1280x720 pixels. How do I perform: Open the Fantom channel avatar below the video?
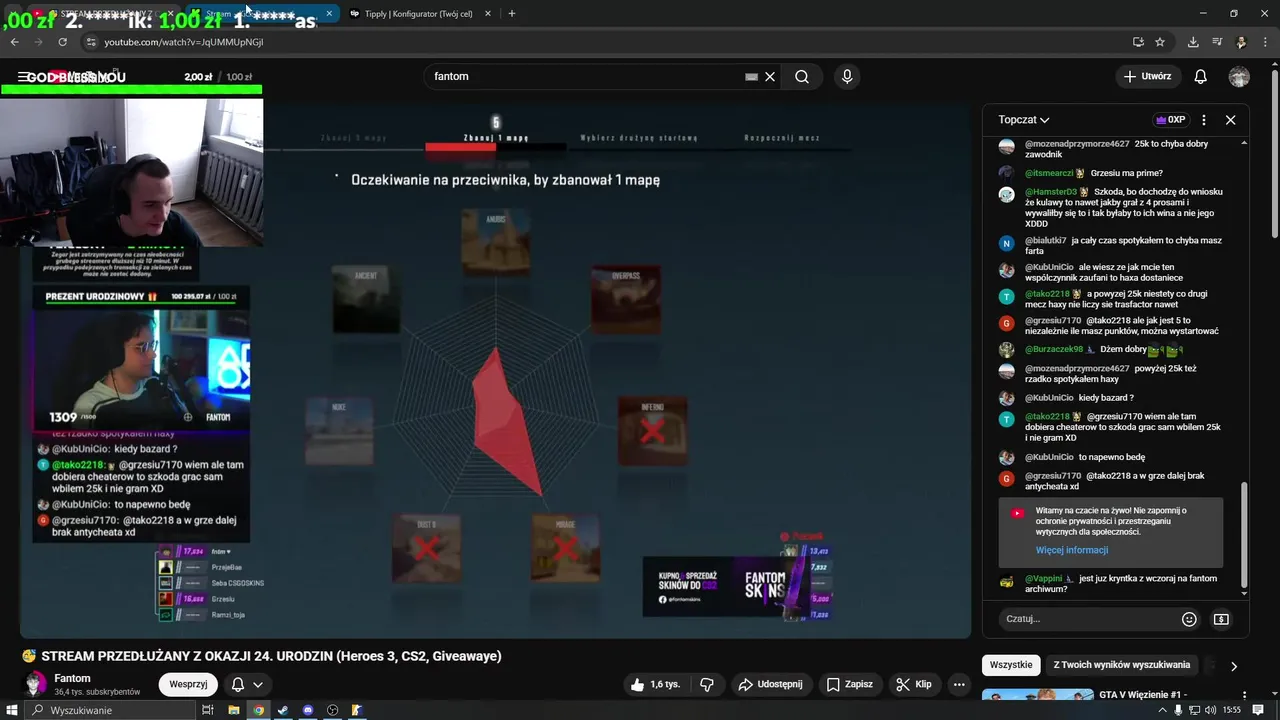tap(35, 684)
